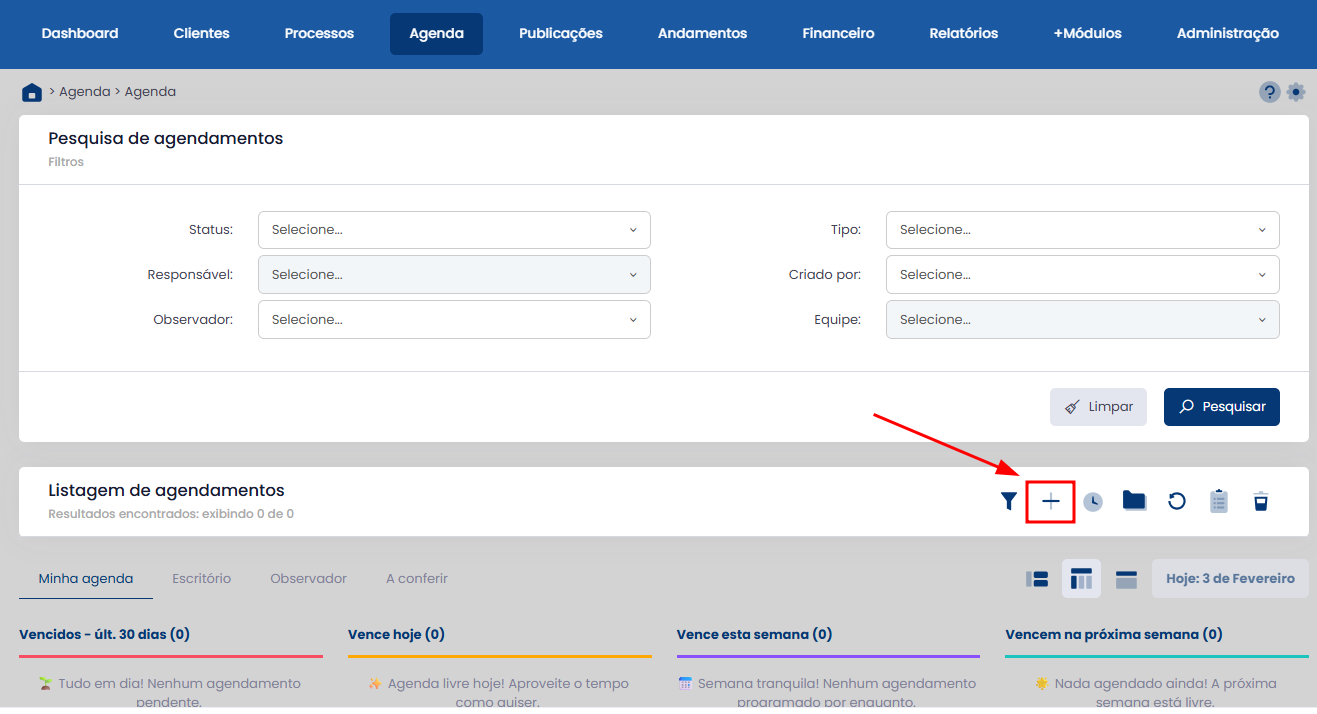Click the folder icon in the listing toolbar
This screenshot has height=714, width=1317.
1134,501
